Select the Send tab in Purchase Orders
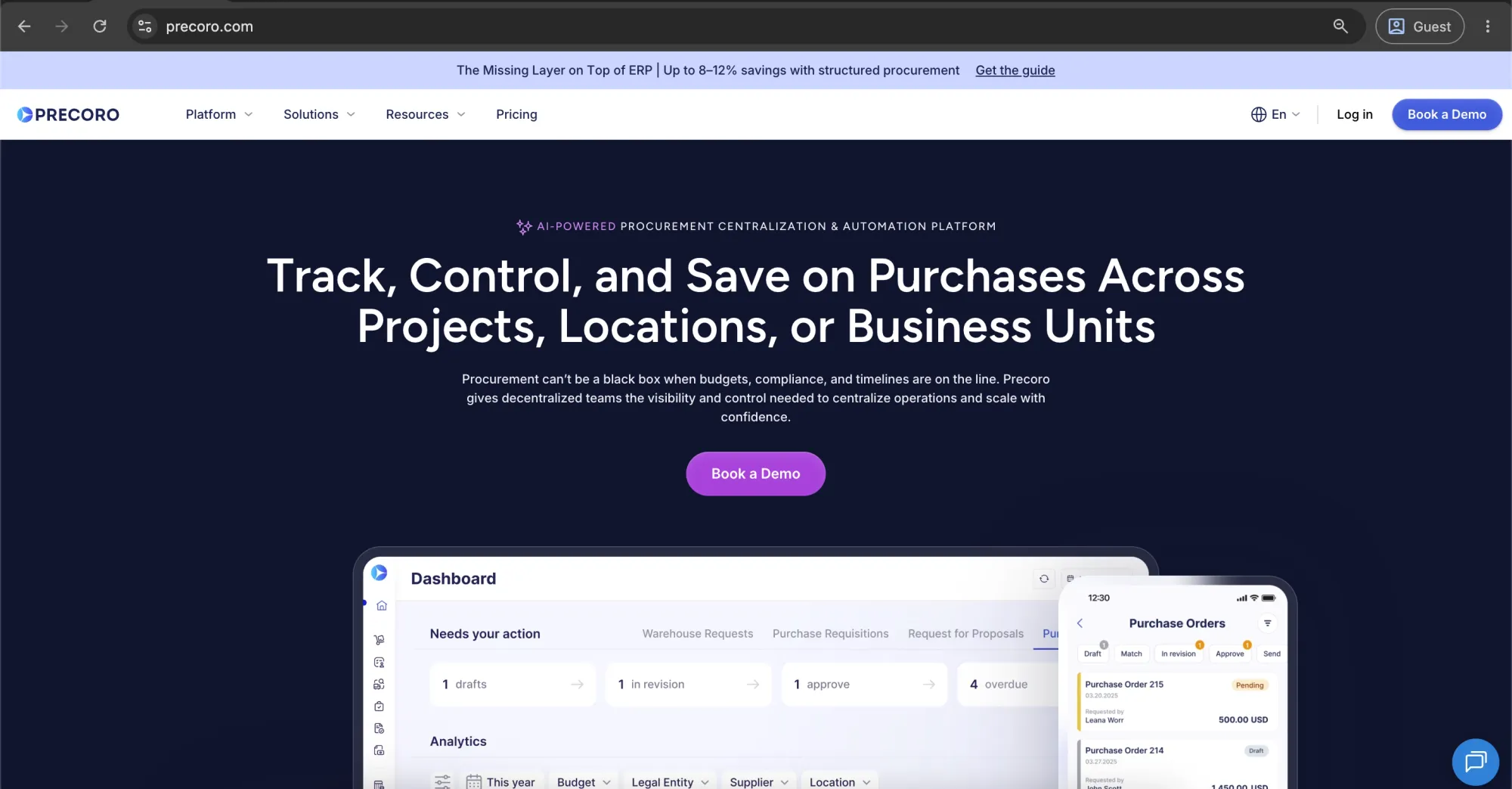This screenshot has height=789, width=1512. tap(1272, 654)
